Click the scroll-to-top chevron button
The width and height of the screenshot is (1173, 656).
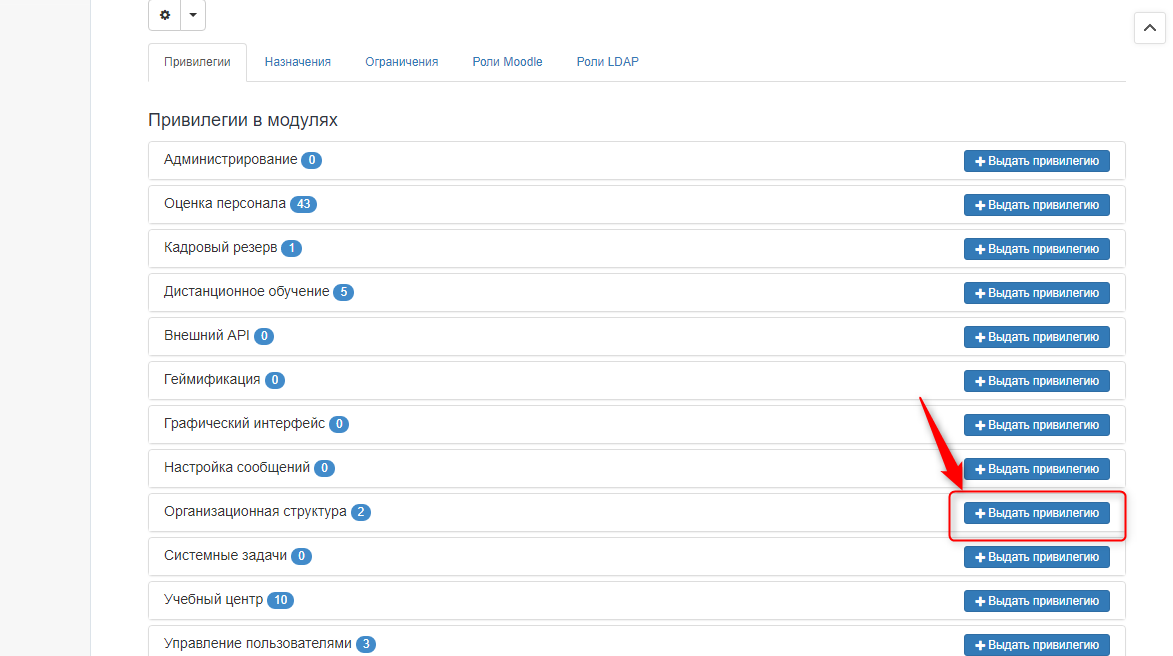[1150, 28]
